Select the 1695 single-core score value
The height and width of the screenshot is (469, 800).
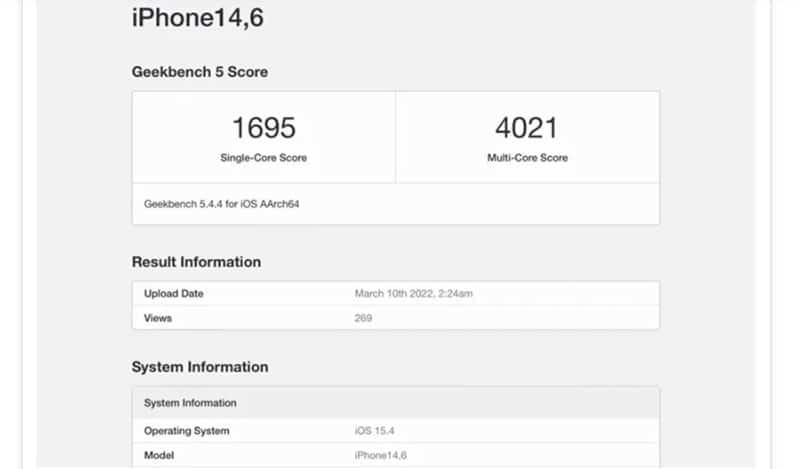(264, 128)
